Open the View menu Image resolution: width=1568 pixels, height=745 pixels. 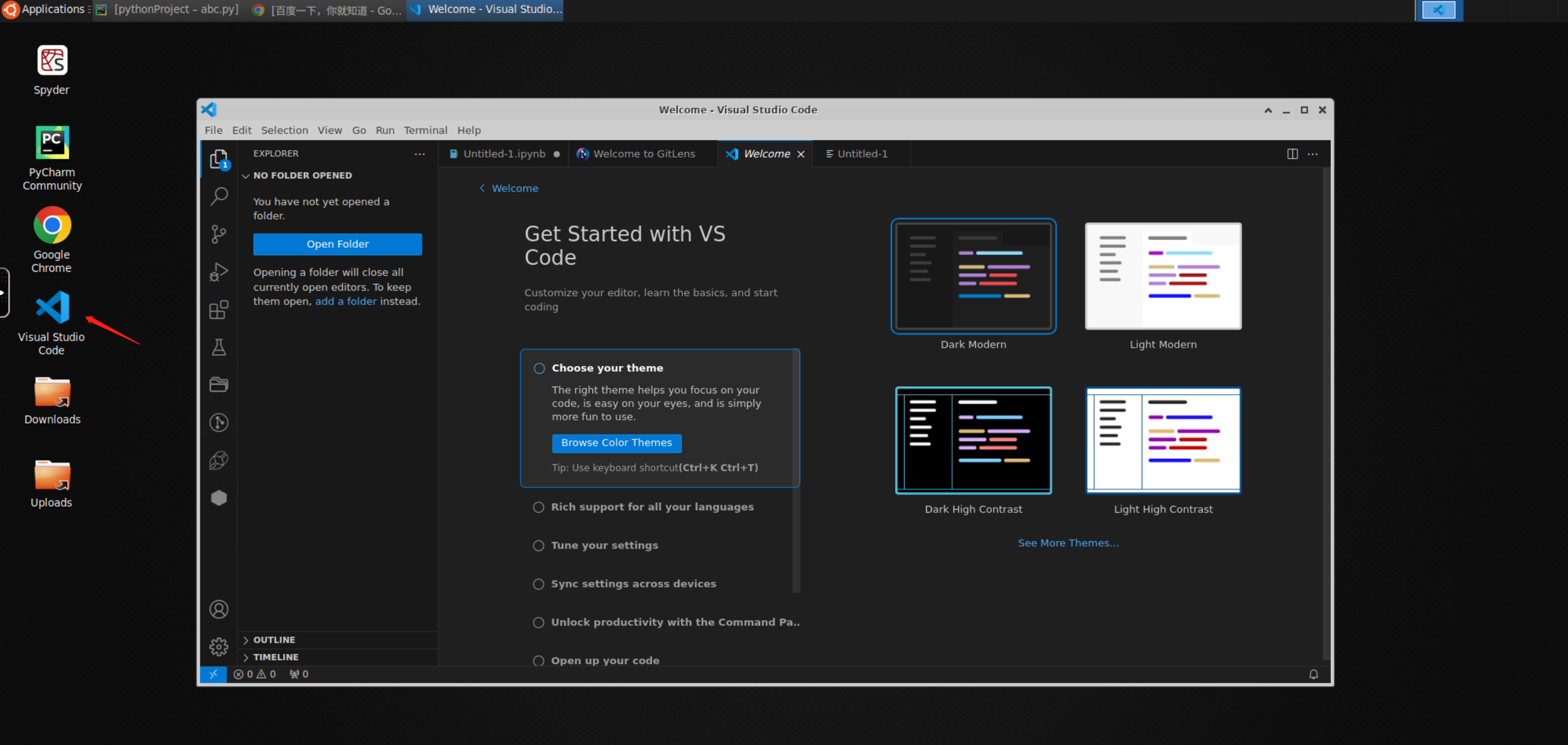pyautogui.click(x=330, y=130)
